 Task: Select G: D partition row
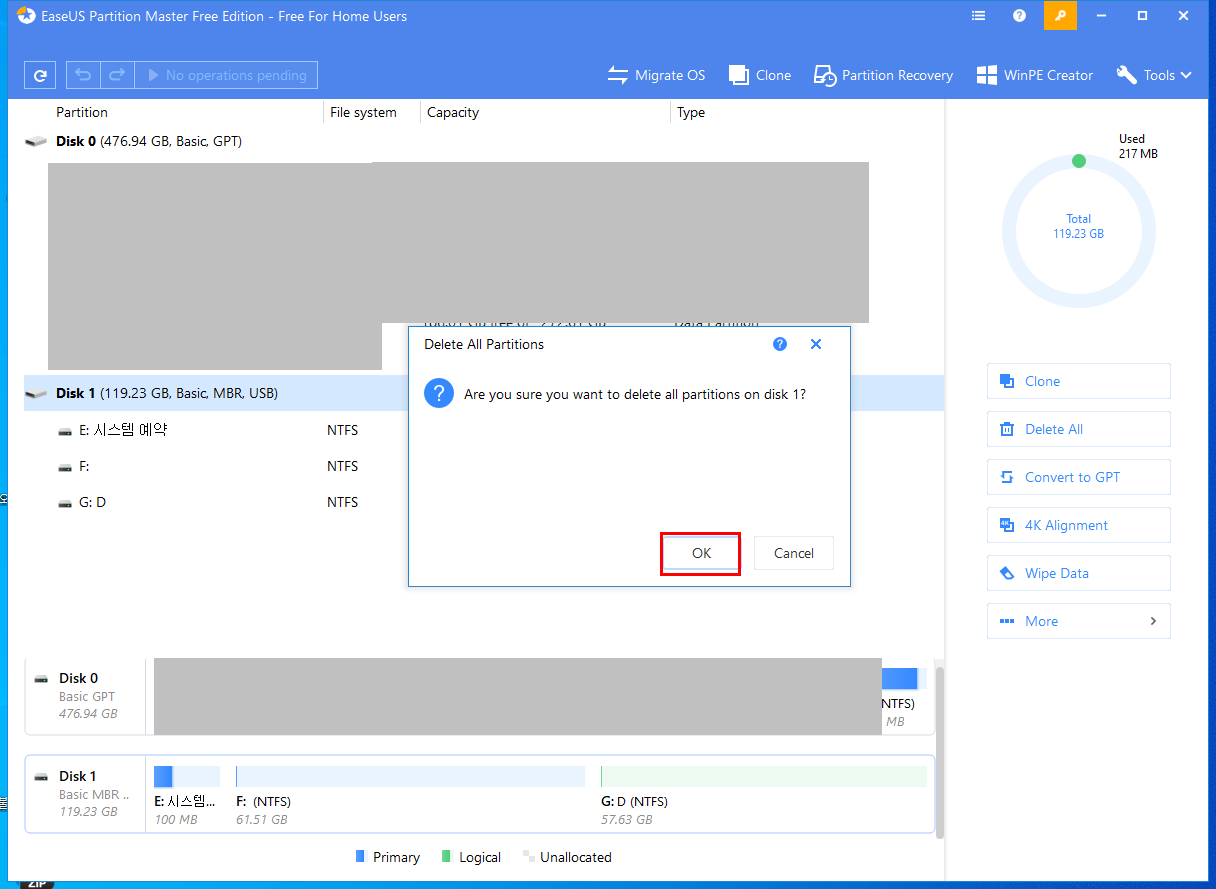point(216,502)
